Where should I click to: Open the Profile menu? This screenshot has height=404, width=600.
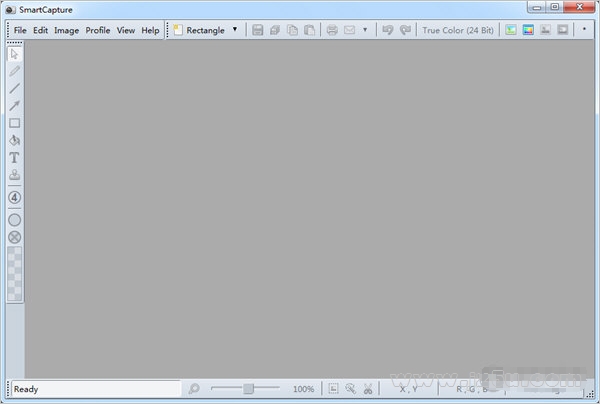pyautogui.click(x=98, y=30)
